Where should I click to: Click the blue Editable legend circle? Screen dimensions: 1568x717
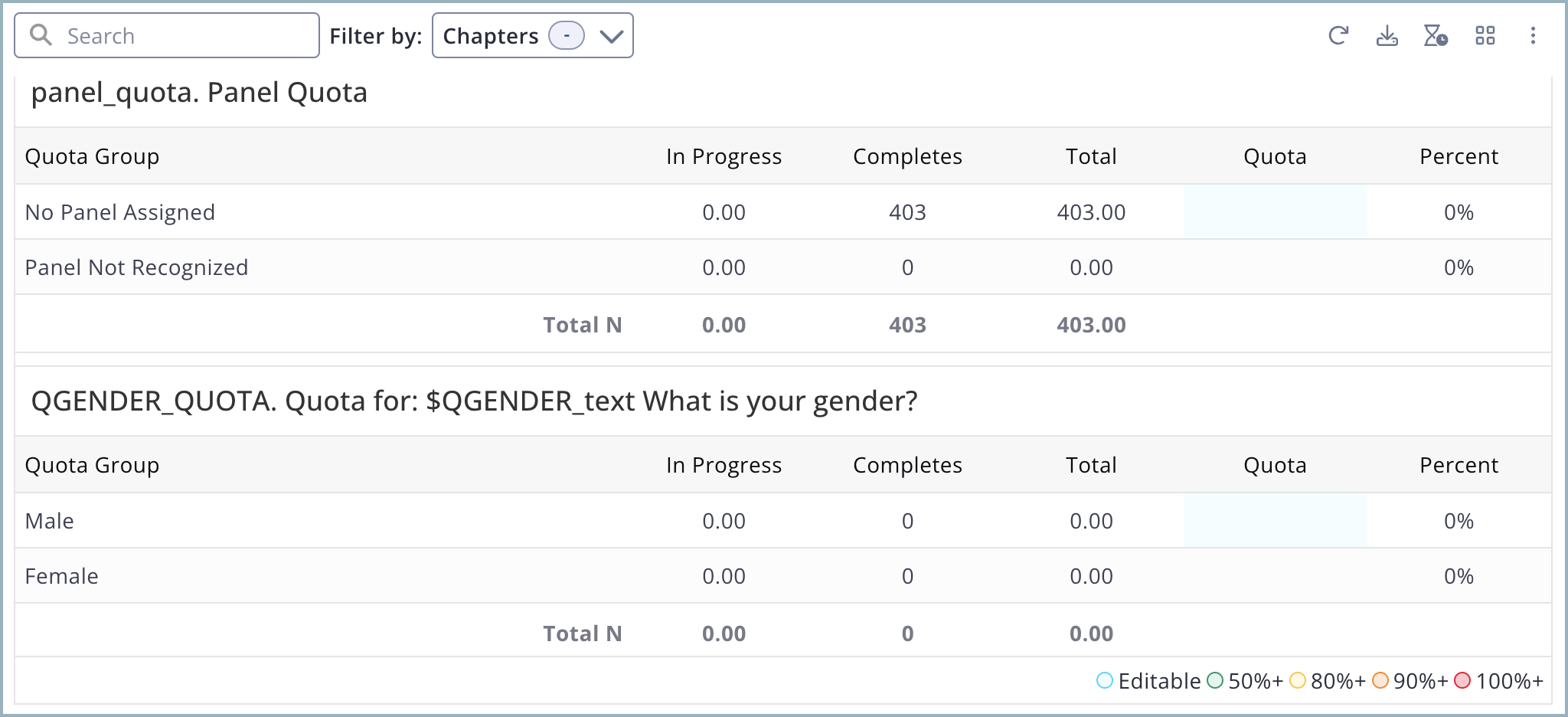1104,680
